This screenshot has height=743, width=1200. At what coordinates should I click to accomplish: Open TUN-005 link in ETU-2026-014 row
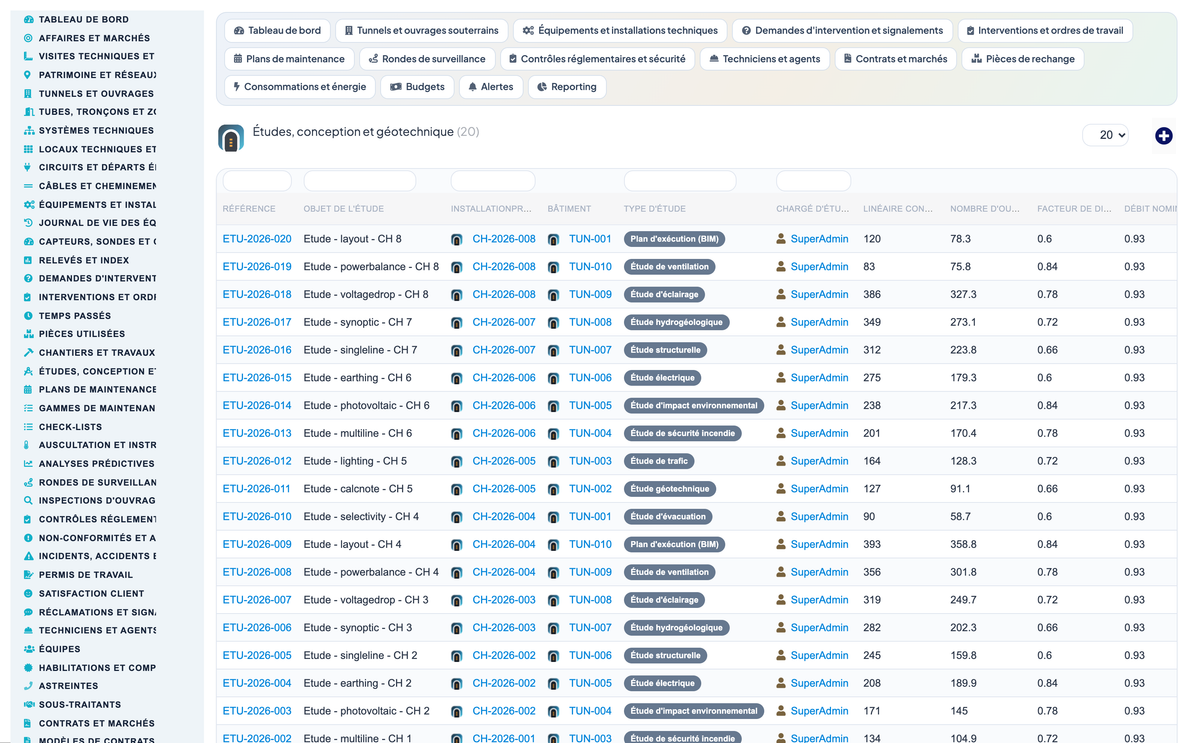click(590, 406)
